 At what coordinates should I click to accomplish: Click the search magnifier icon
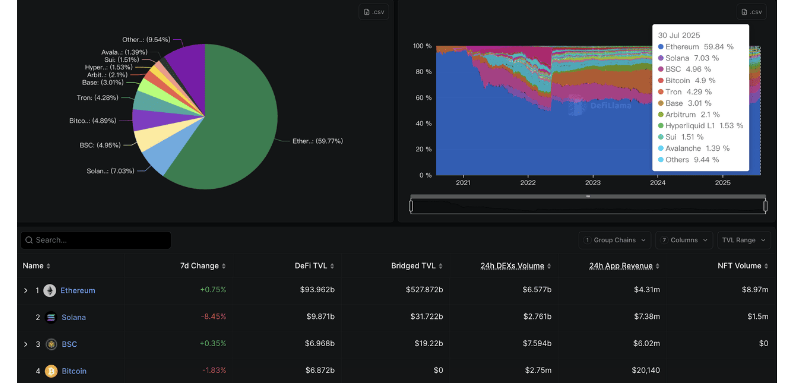pos(29,240)
